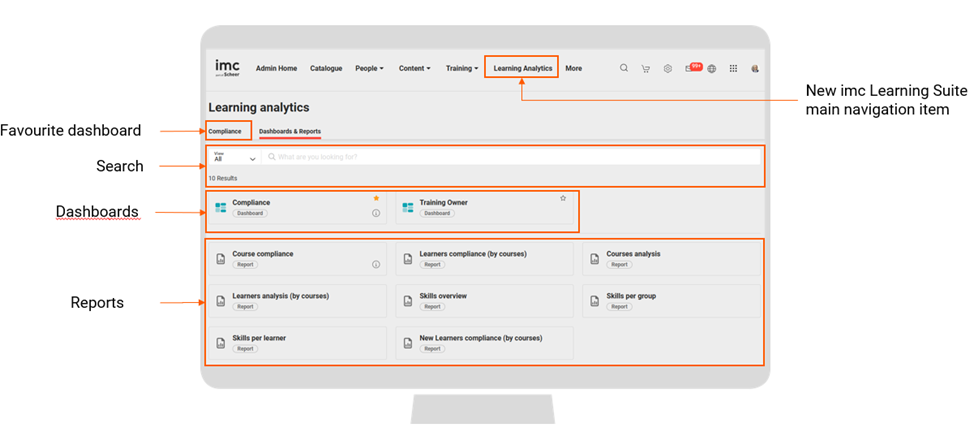Switch to the Compliance favourite tab

[x=225, y=131]
